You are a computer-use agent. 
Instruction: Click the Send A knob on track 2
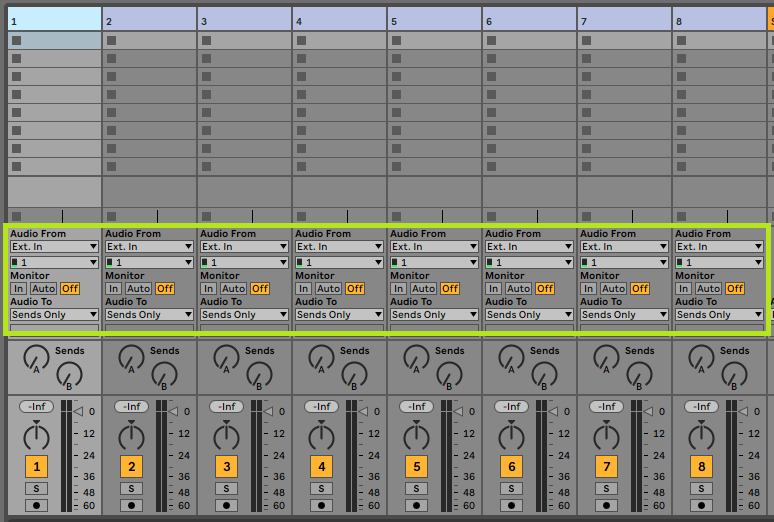point(132,355)
